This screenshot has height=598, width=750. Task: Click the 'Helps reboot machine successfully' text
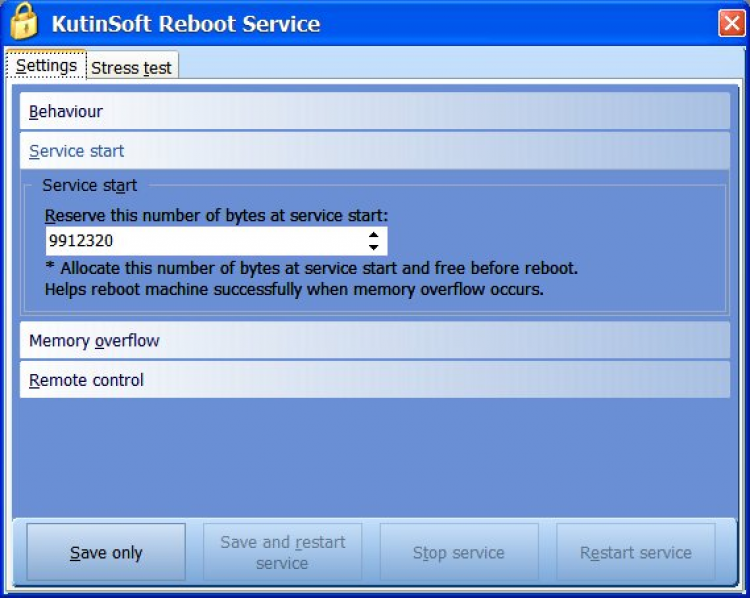pyautogui.click(x=294, y=289)
